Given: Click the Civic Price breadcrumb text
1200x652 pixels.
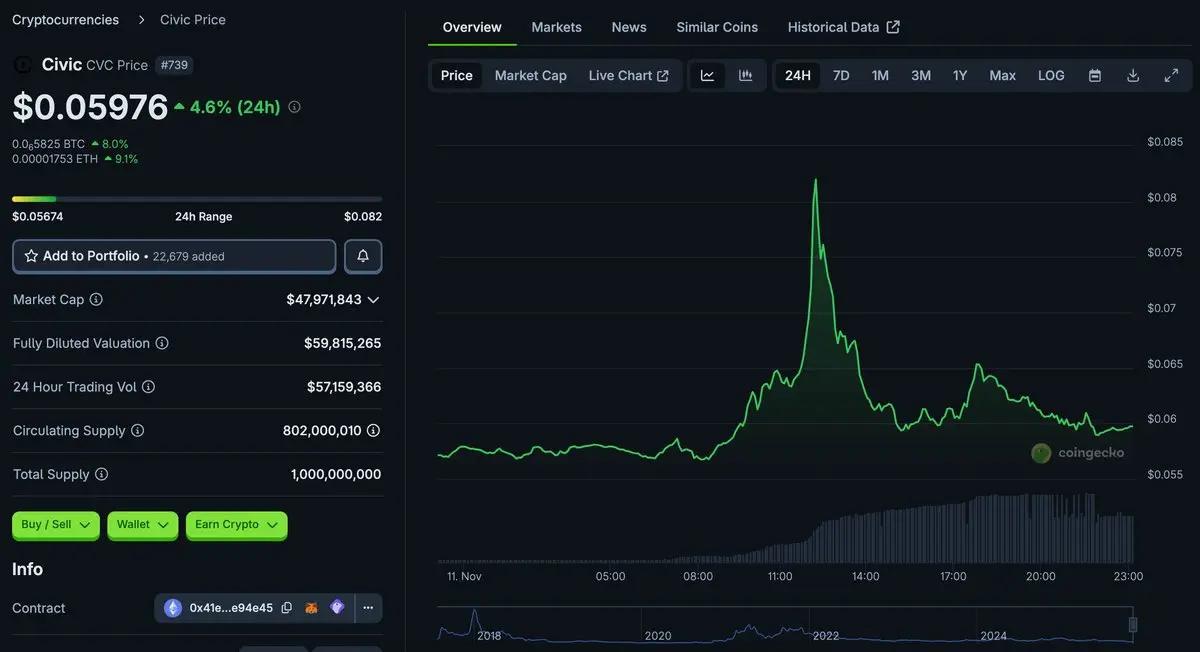Looking at the screenshot, I should pyautogui.click(x=193, y=20).
